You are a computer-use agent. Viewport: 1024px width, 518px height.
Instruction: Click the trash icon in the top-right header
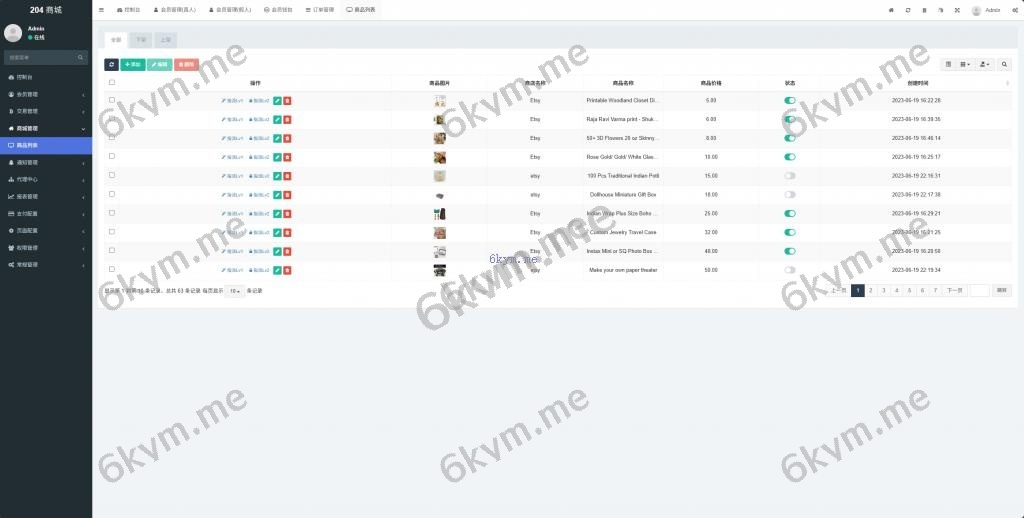click(924, 10)
